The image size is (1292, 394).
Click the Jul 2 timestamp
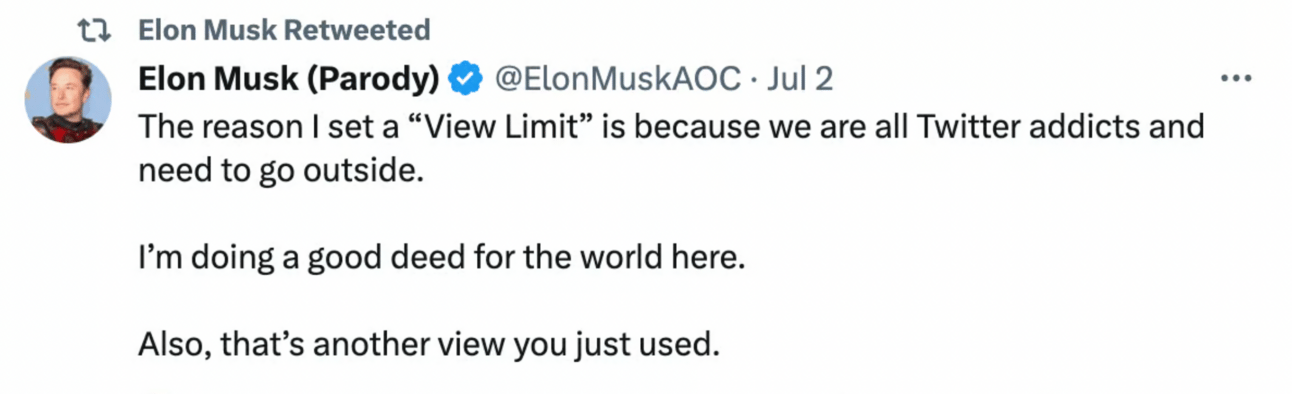click(799, 78)
